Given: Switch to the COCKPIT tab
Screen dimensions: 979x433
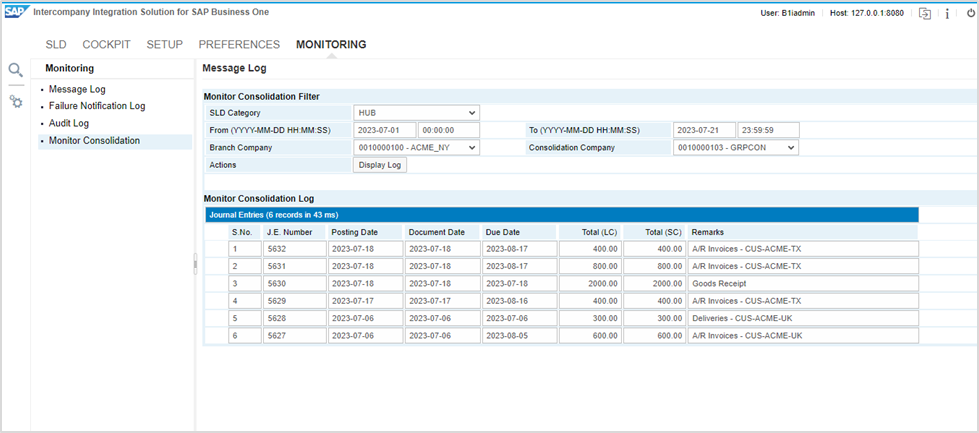Looking at the screenshot, I should [106, 45].
